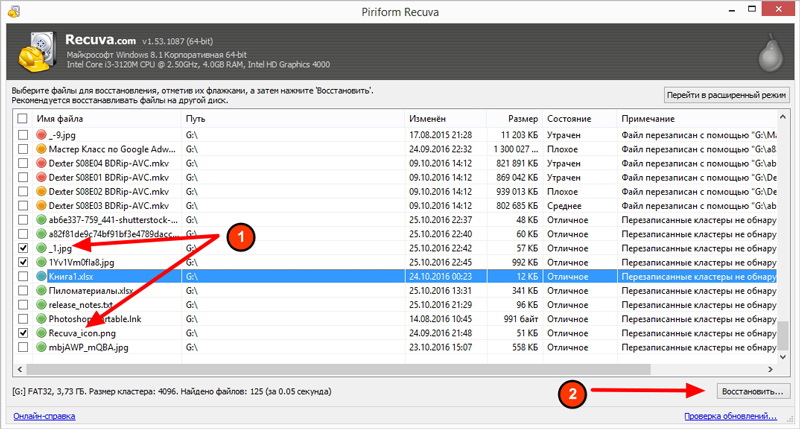Click the status bar G: FAT32 text

172,392
